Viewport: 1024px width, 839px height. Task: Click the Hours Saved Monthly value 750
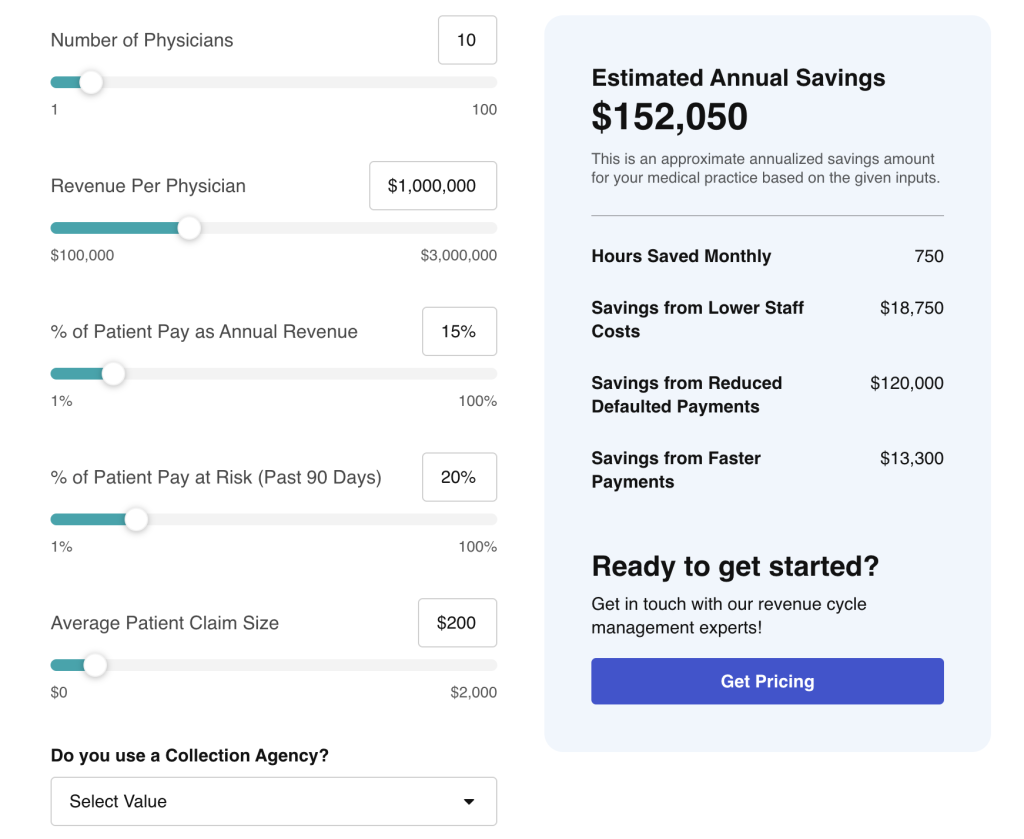928,256
